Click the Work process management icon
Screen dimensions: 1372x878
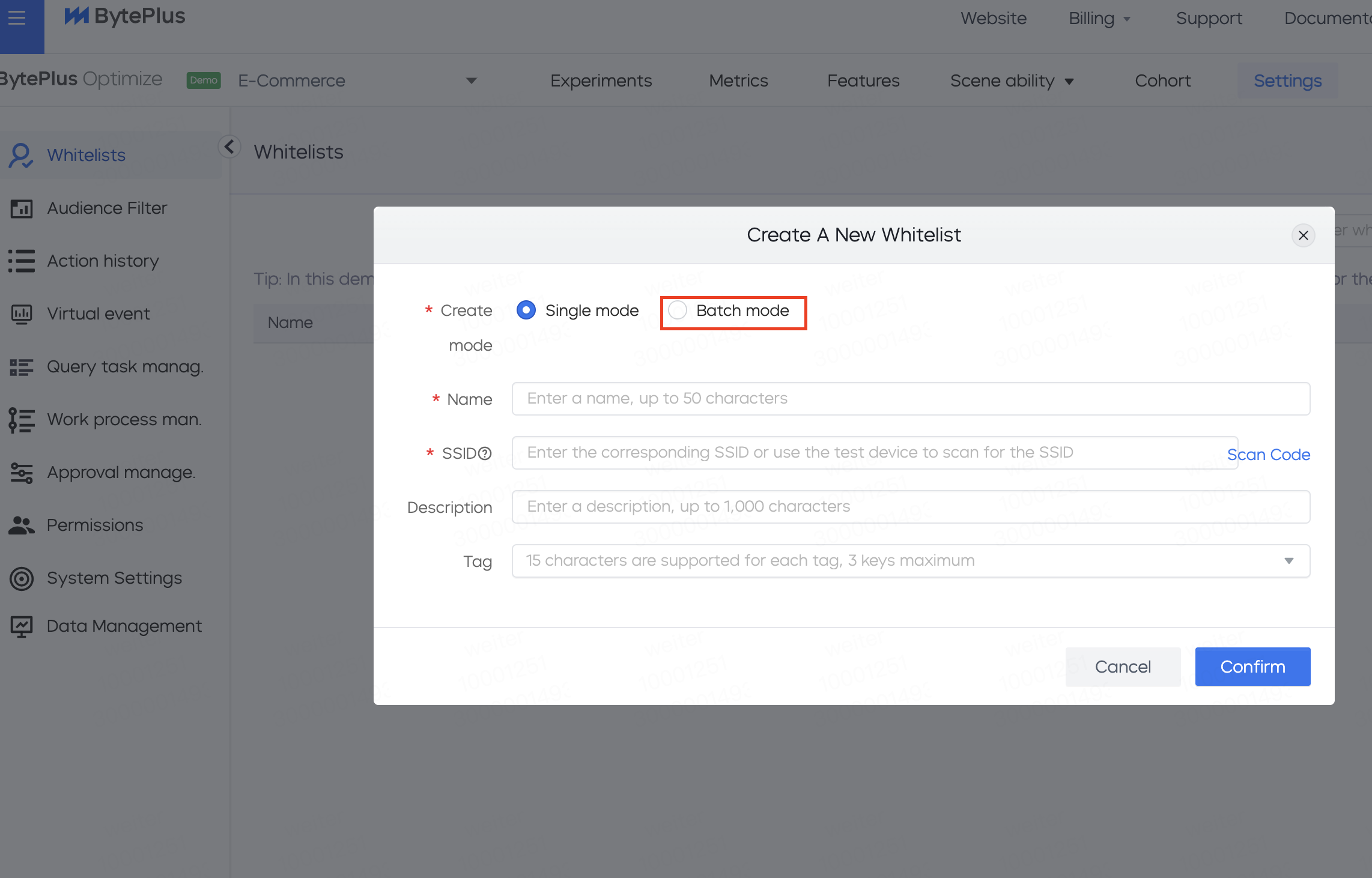[22, 420]
